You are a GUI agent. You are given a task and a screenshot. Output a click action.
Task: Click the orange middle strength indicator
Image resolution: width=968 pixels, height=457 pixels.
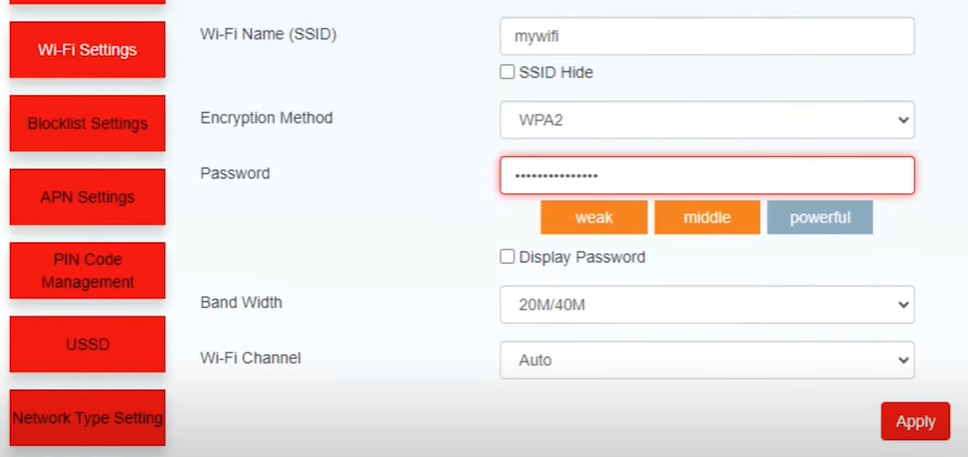tap(707, 217)
